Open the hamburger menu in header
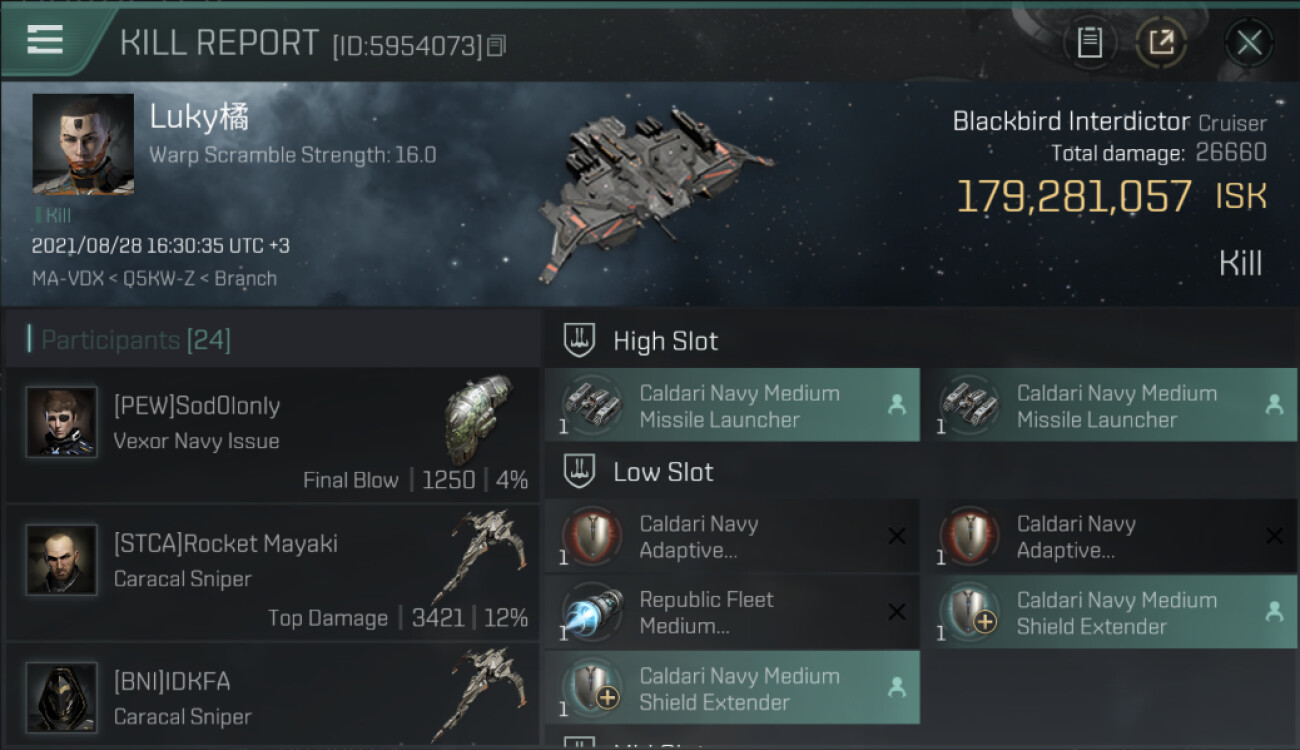 pyautogui.click(x=45, y=40)
